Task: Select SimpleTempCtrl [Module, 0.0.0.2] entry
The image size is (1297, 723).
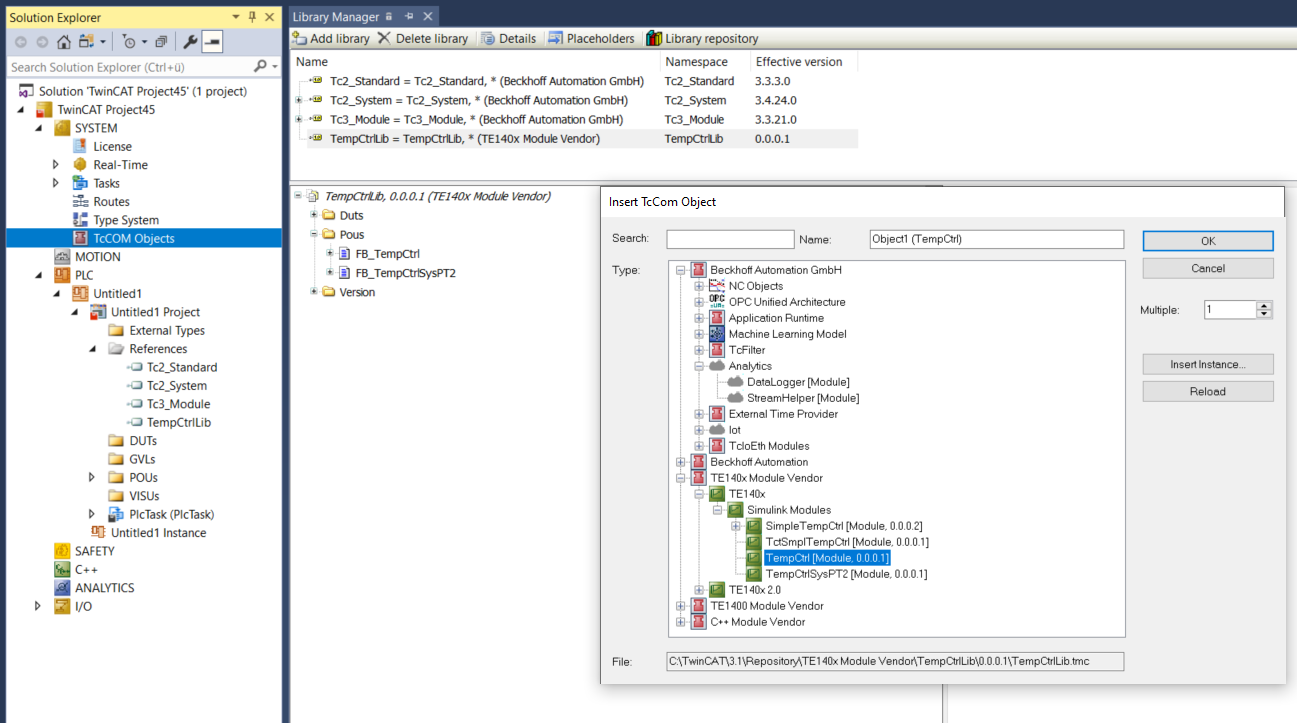Action: pos(843,526)
